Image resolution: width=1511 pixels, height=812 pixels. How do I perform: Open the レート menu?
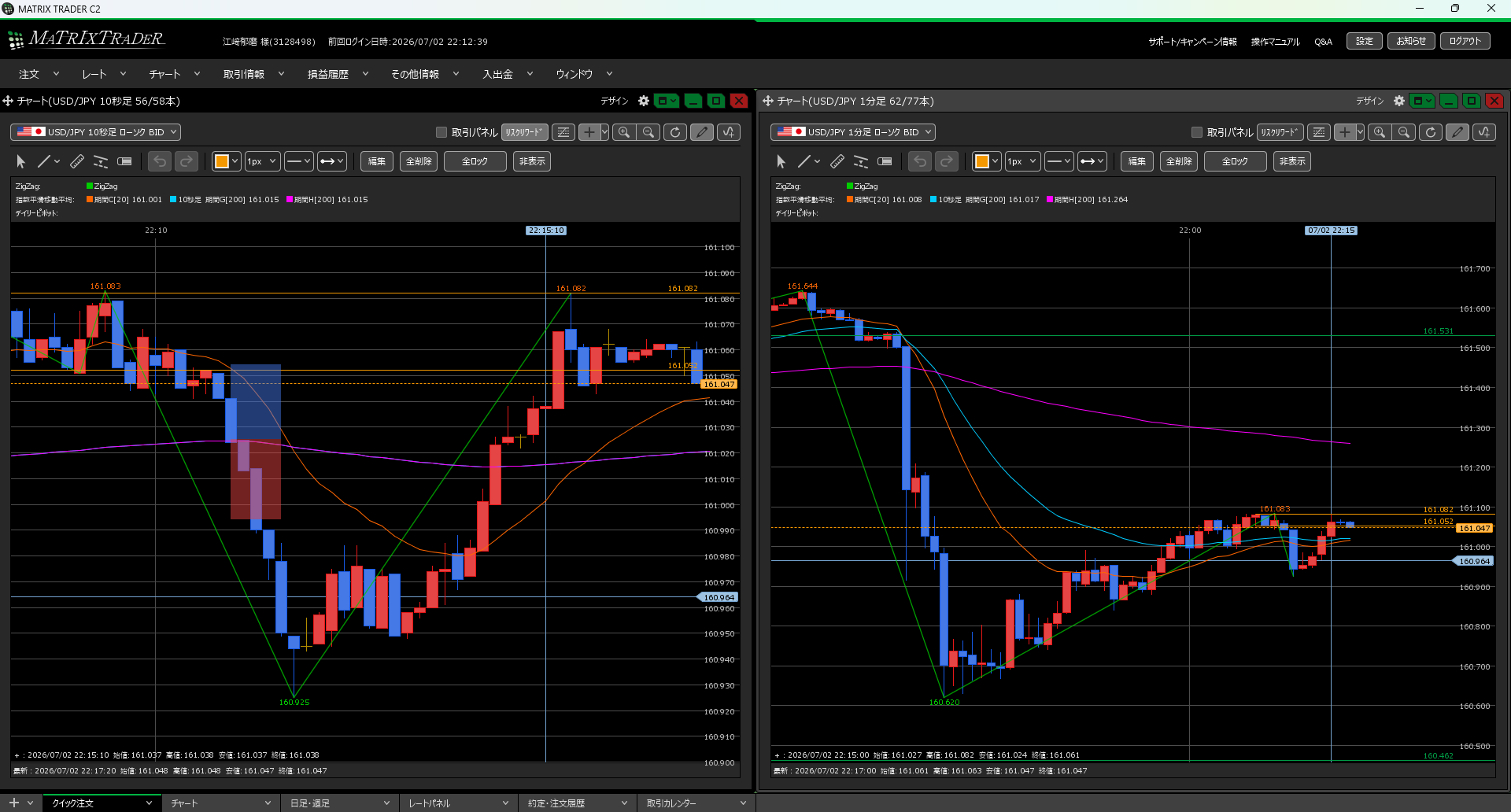(104, 74)
